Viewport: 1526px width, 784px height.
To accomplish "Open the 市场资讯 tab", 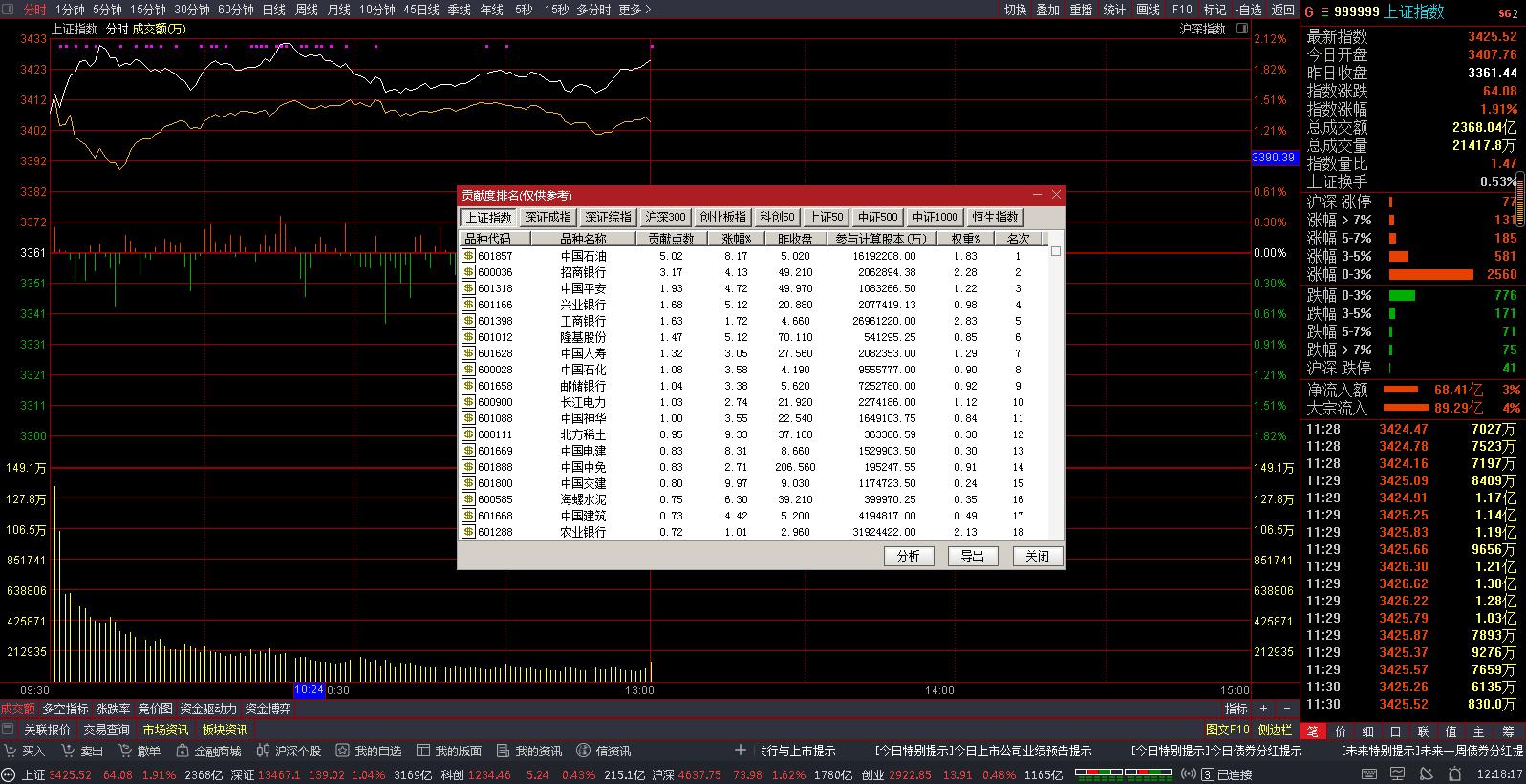I will click(x=165, y=730).
